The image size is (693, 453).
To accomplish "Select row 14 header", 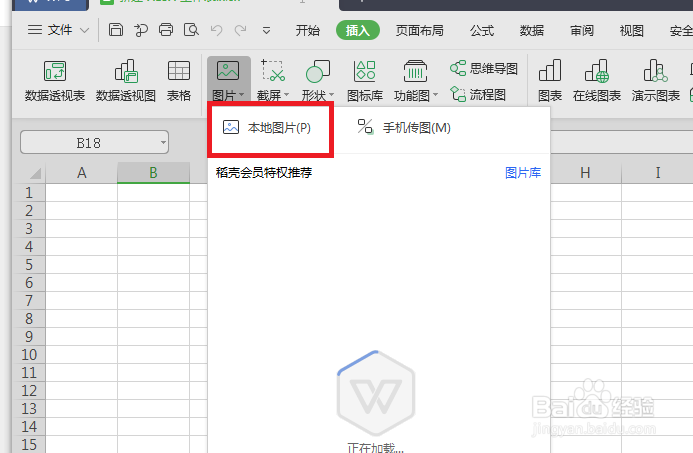I will pos(29,427).
